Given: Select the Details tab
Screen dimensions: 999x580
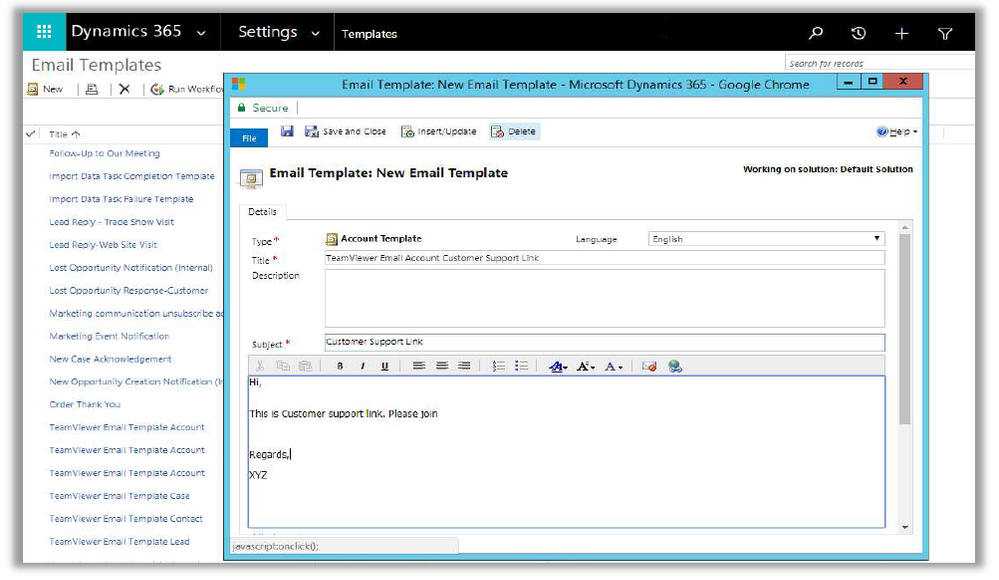Looking at the screenshot, I should pos(263,212).
